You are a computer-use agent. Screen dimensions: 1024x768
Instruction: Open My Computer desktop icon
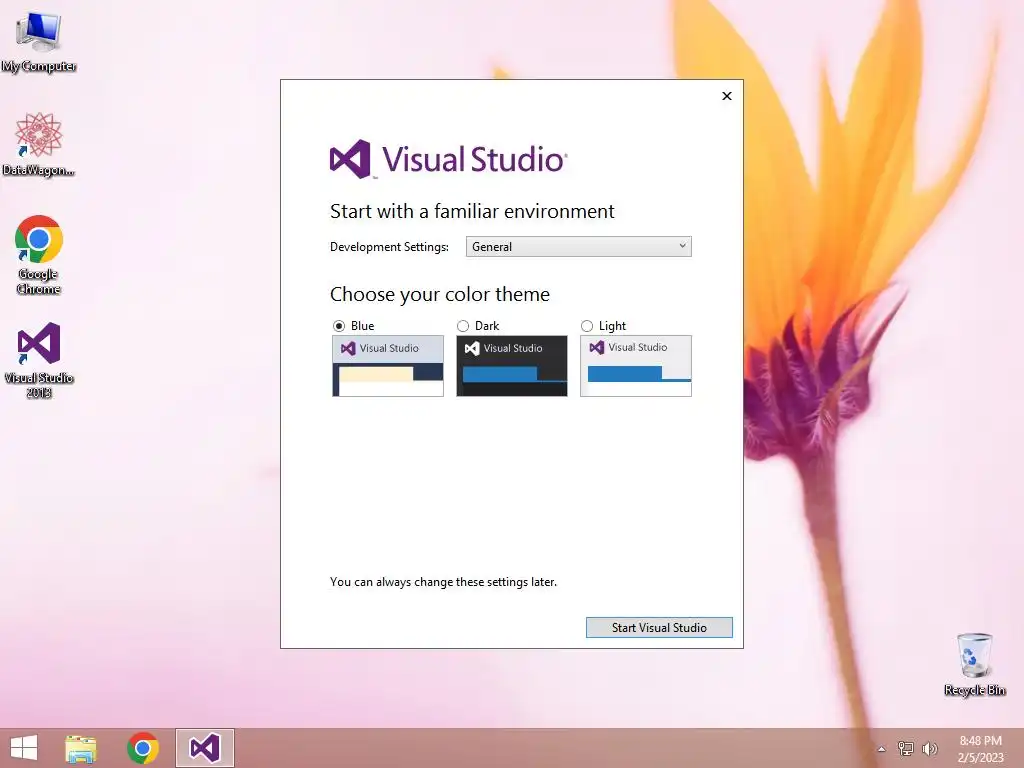click(39, 41)
